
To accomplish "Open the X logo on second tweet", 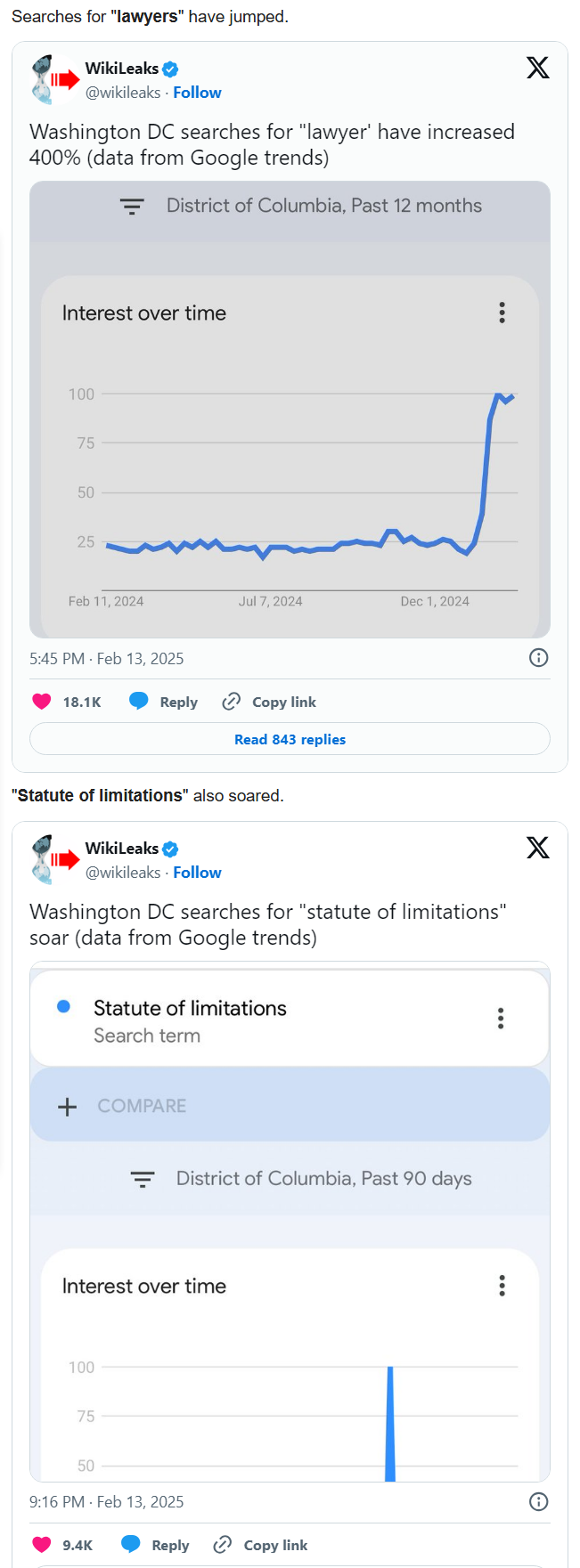I will point(538,848).
